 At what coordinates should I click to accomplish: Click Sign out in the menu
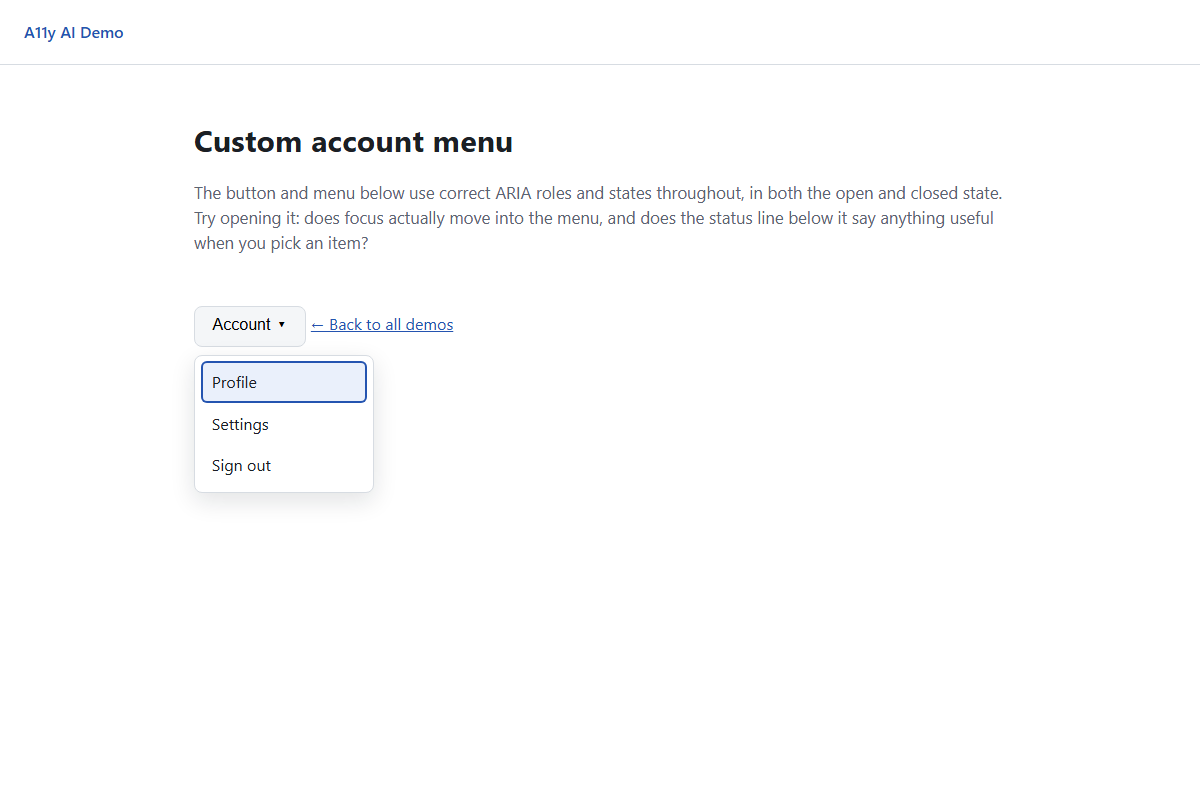tap(284, 466)
